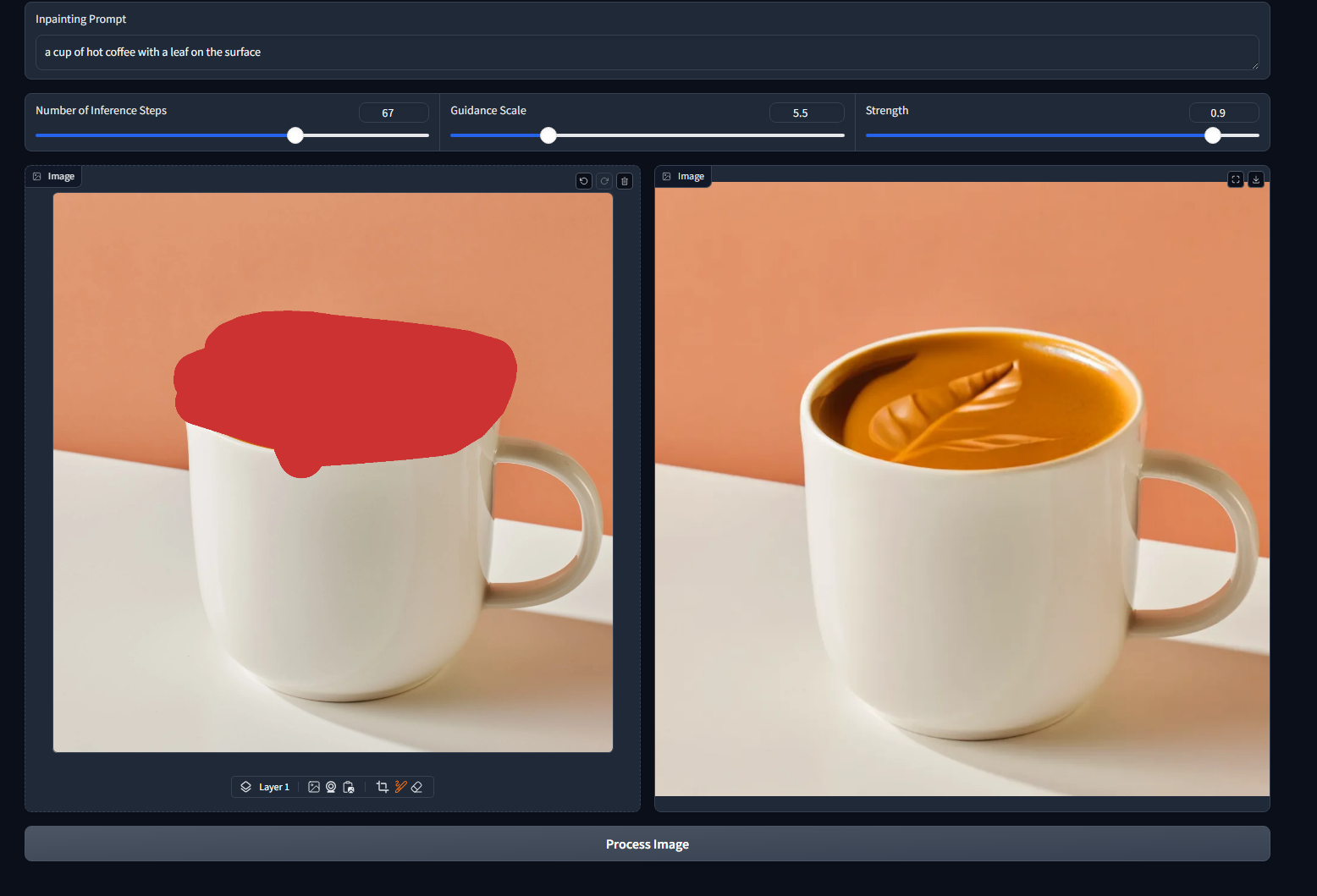Screen dimensions: 1317x896
Task: View the output image in fullscreen
Action: [1236, 179]
